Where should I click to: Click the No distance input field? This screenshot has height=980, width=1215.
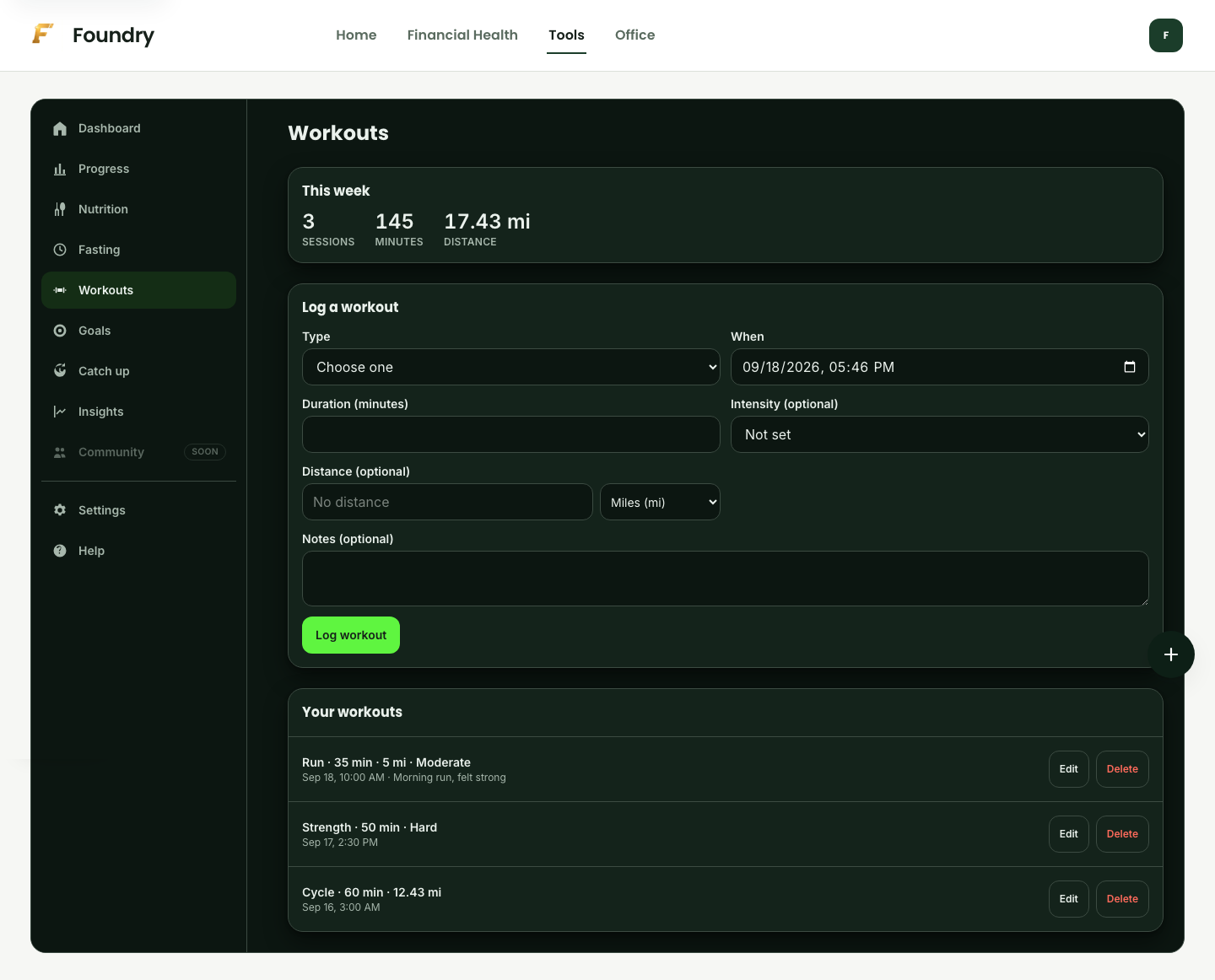click(x=447, y=502)
